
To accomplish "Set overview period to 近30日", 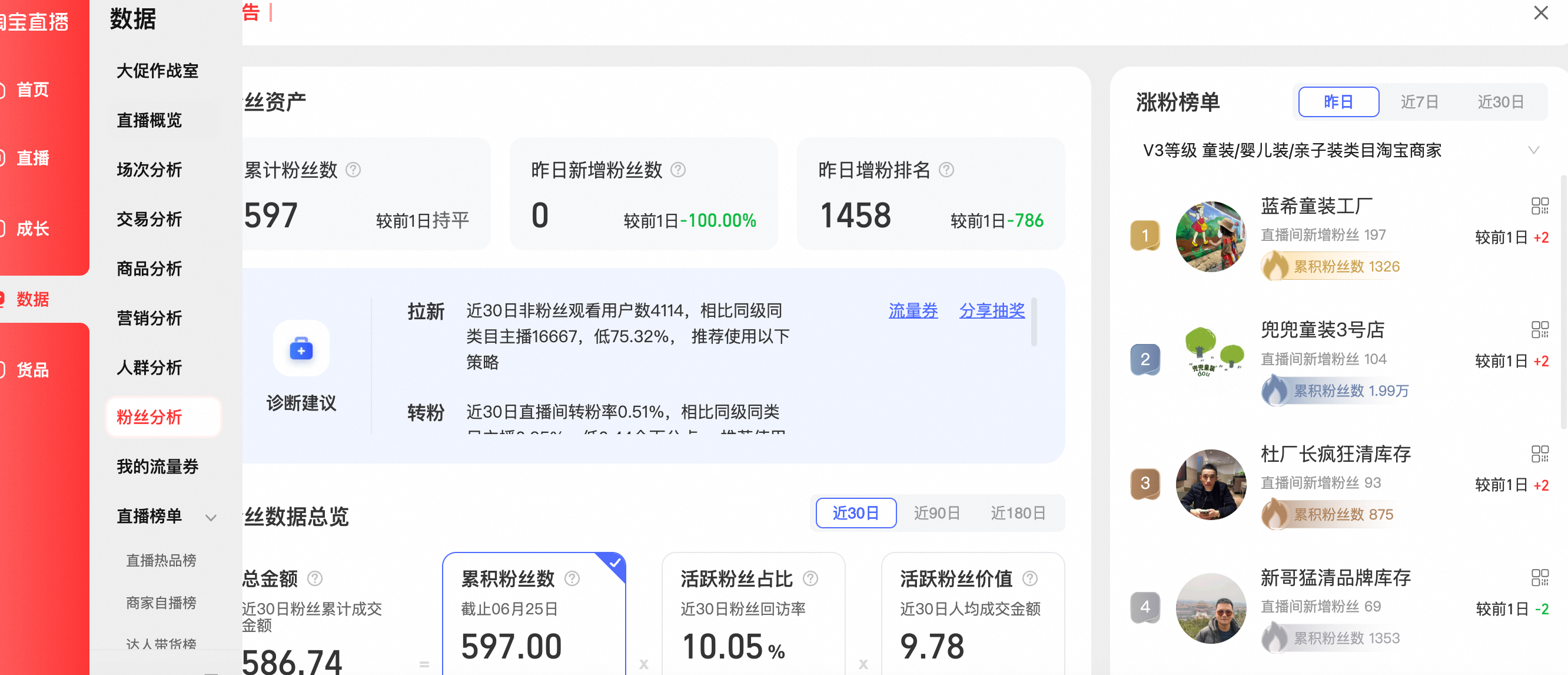I will click(x=856, y=513).
